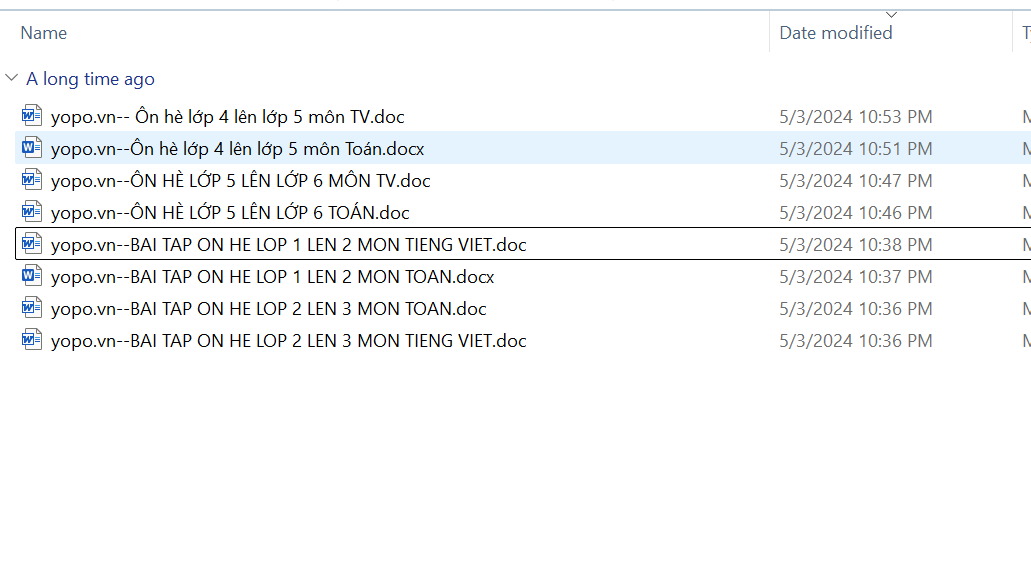Click the icon of LOP 1 LEN 2 TIENG VIET.doc
The width and height of the screenshot is (1031, 585).
pyautogui.click(x=32, y=245)
